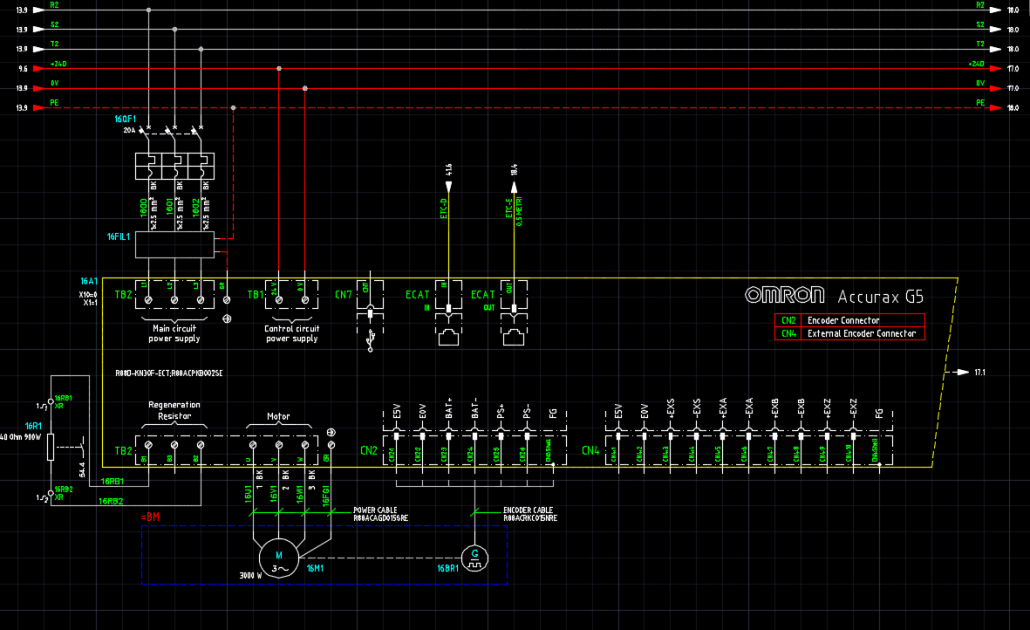Click the OMRON logo
The width and height of the screenshot is (1030, 630).
point(785,294)
